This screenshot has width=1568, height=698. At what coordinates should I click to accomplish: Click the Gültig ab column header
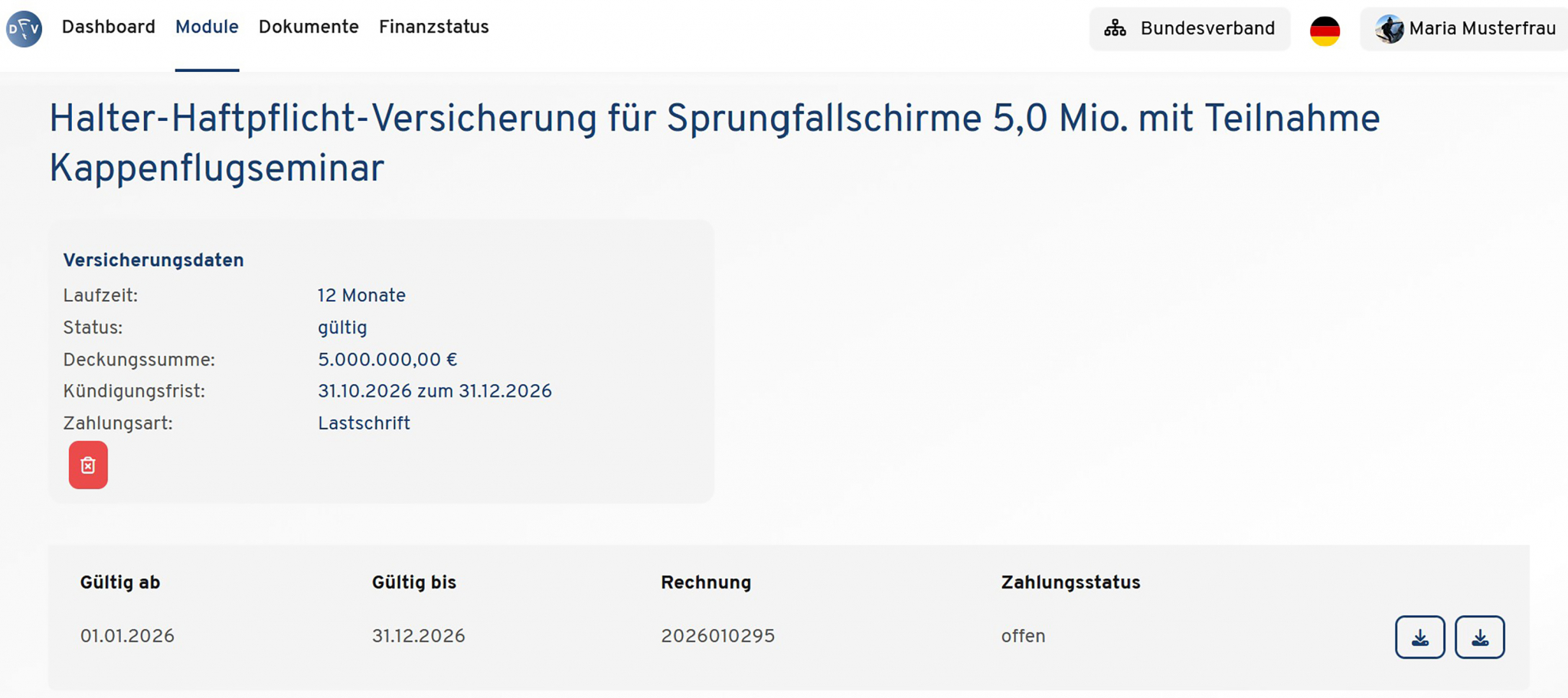pos(120,582)
